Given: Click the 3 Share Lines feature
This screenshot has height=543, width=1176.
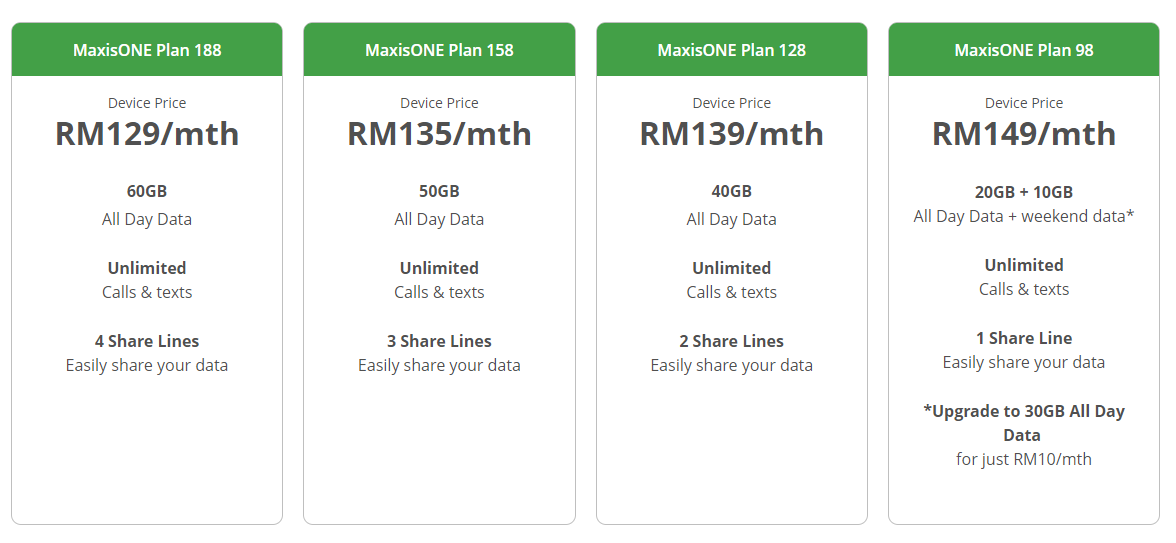Looking at the screenshot, I should pos(439,341).
